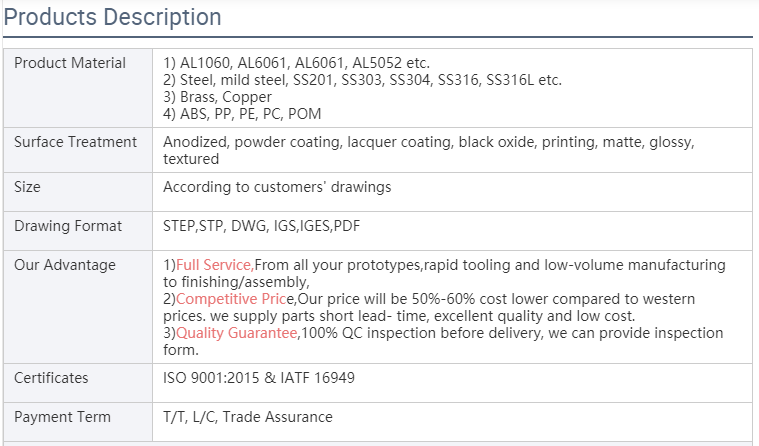This screenshot has width=759, height=446.
Task: Click the Size row label
Action: 27,187
